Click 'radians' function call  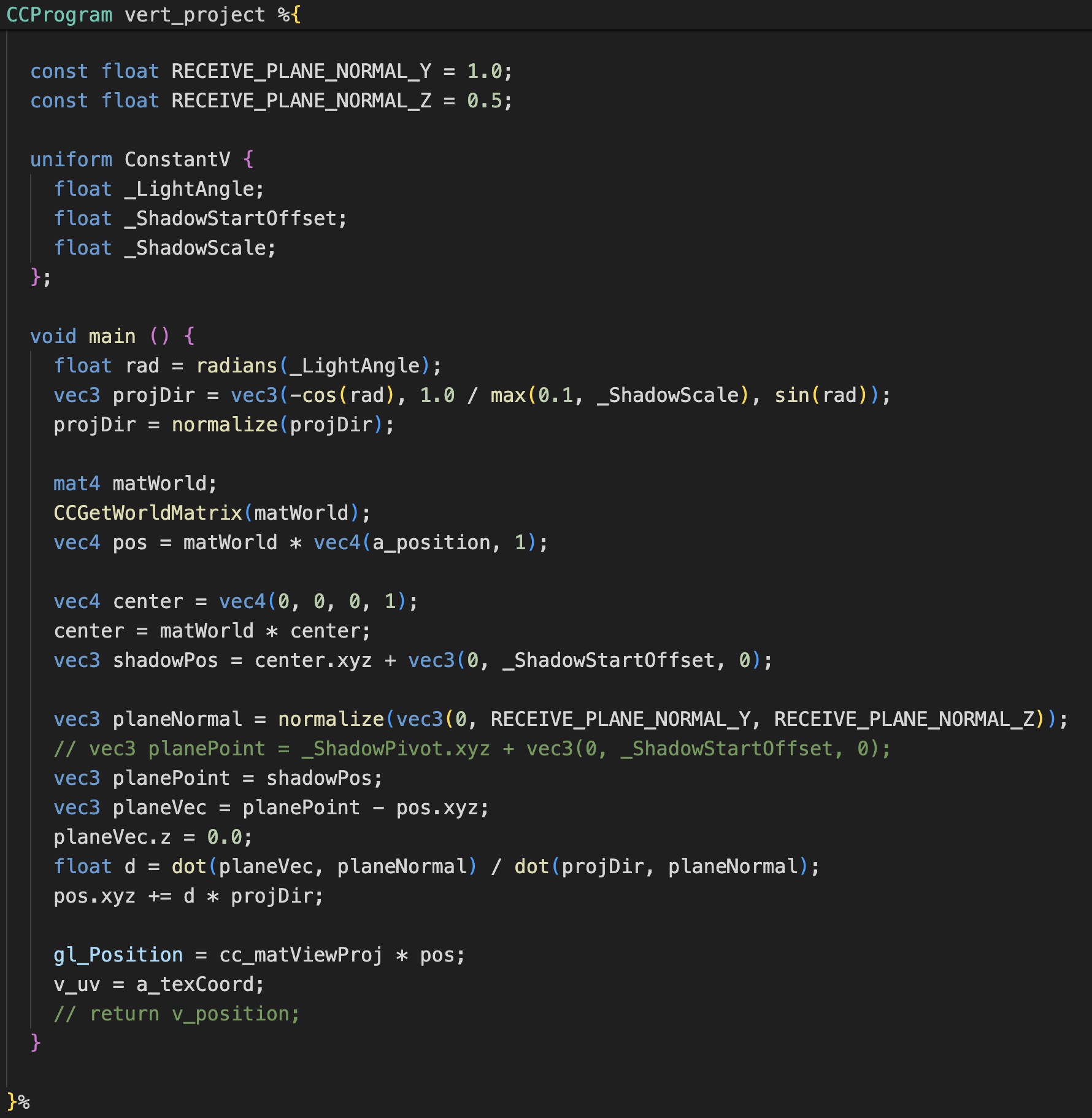237,366
